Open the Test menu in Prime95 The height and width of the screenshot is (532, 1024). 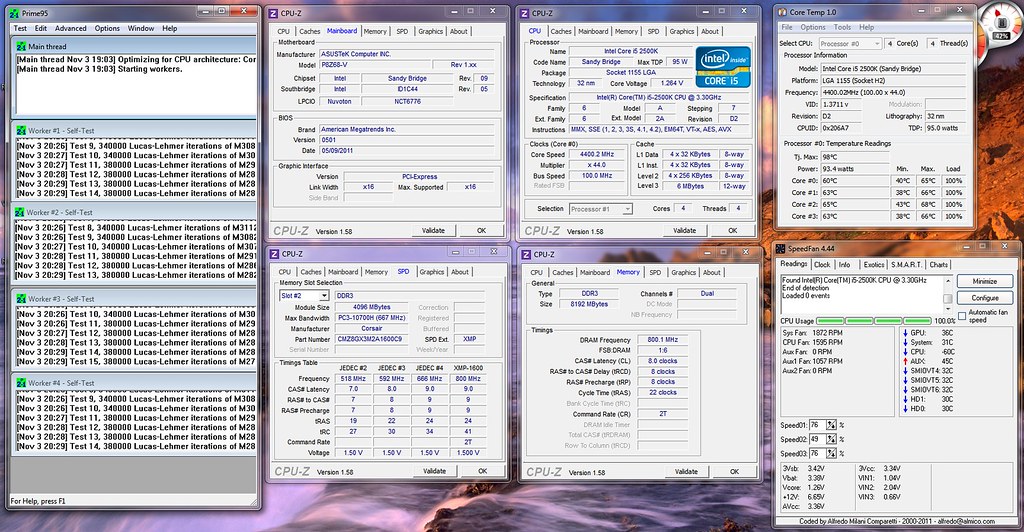tap(20, 29)
